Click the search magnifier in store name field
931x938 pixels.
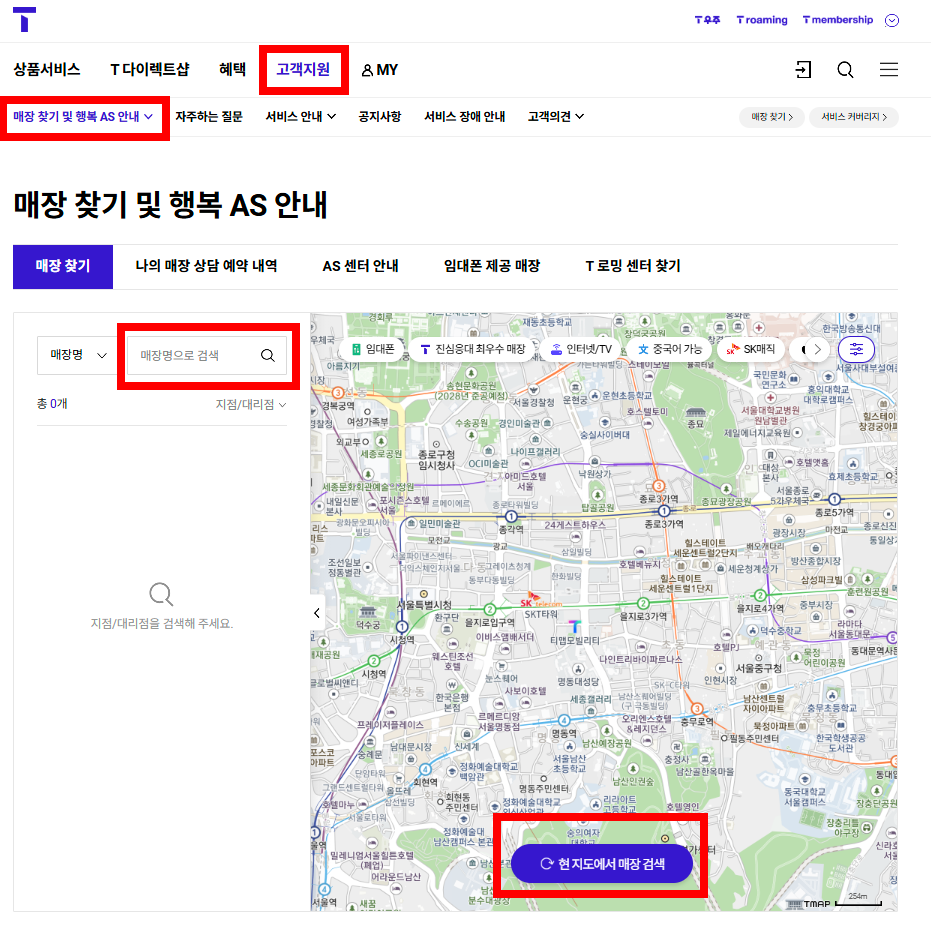point(268,355)
